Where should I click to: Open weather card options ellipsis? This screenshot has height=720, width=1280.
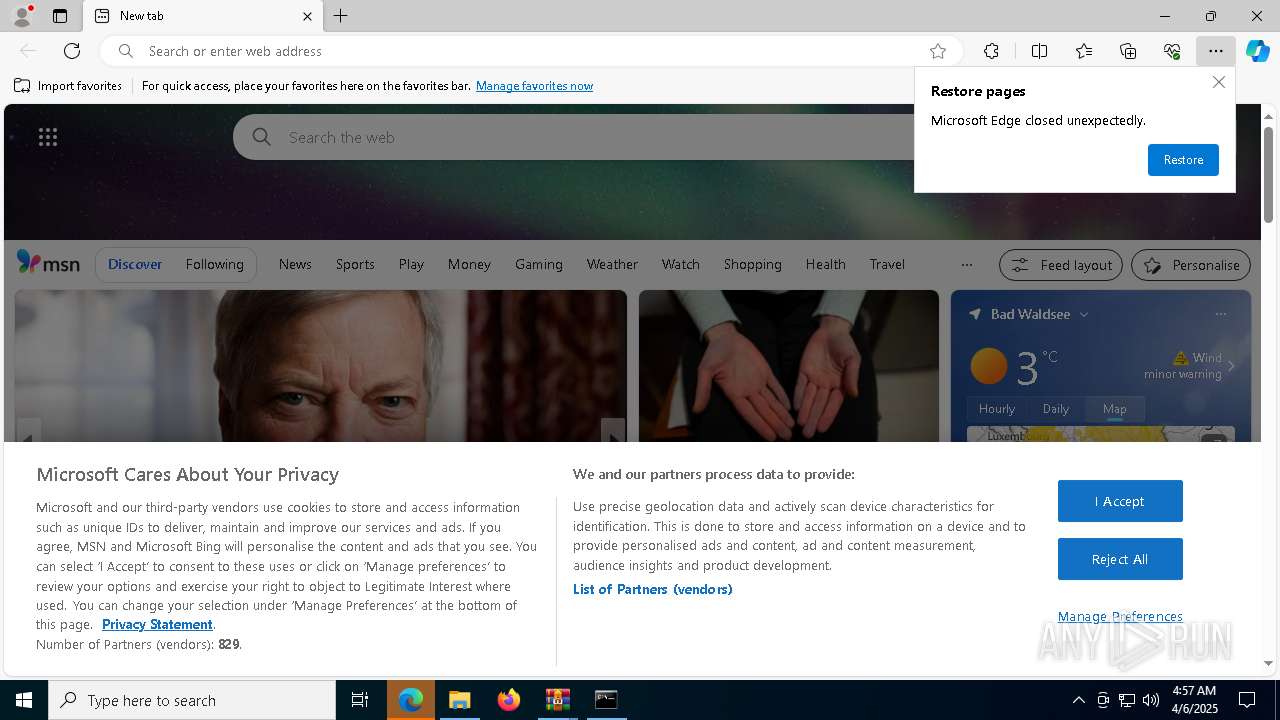tap(1220, 314)
